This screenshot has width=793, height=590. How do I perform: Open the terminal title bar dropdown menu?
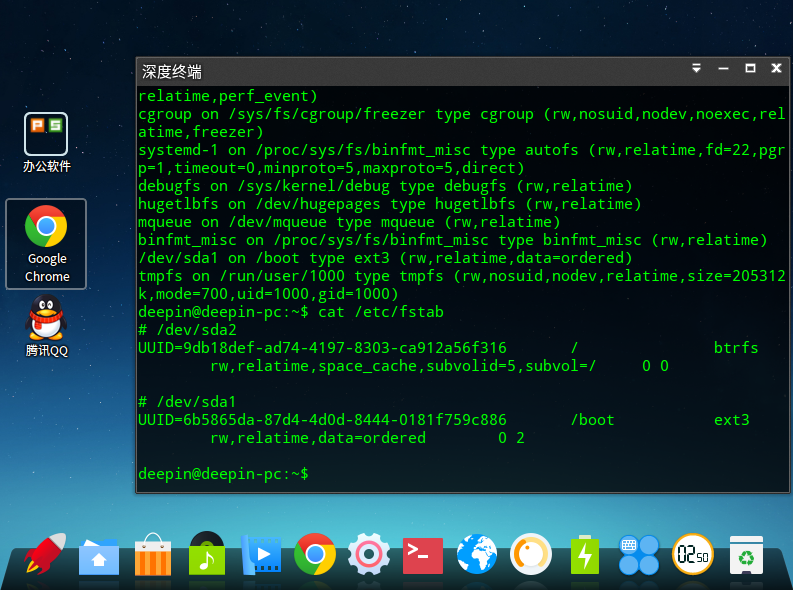tap(697, 69)
